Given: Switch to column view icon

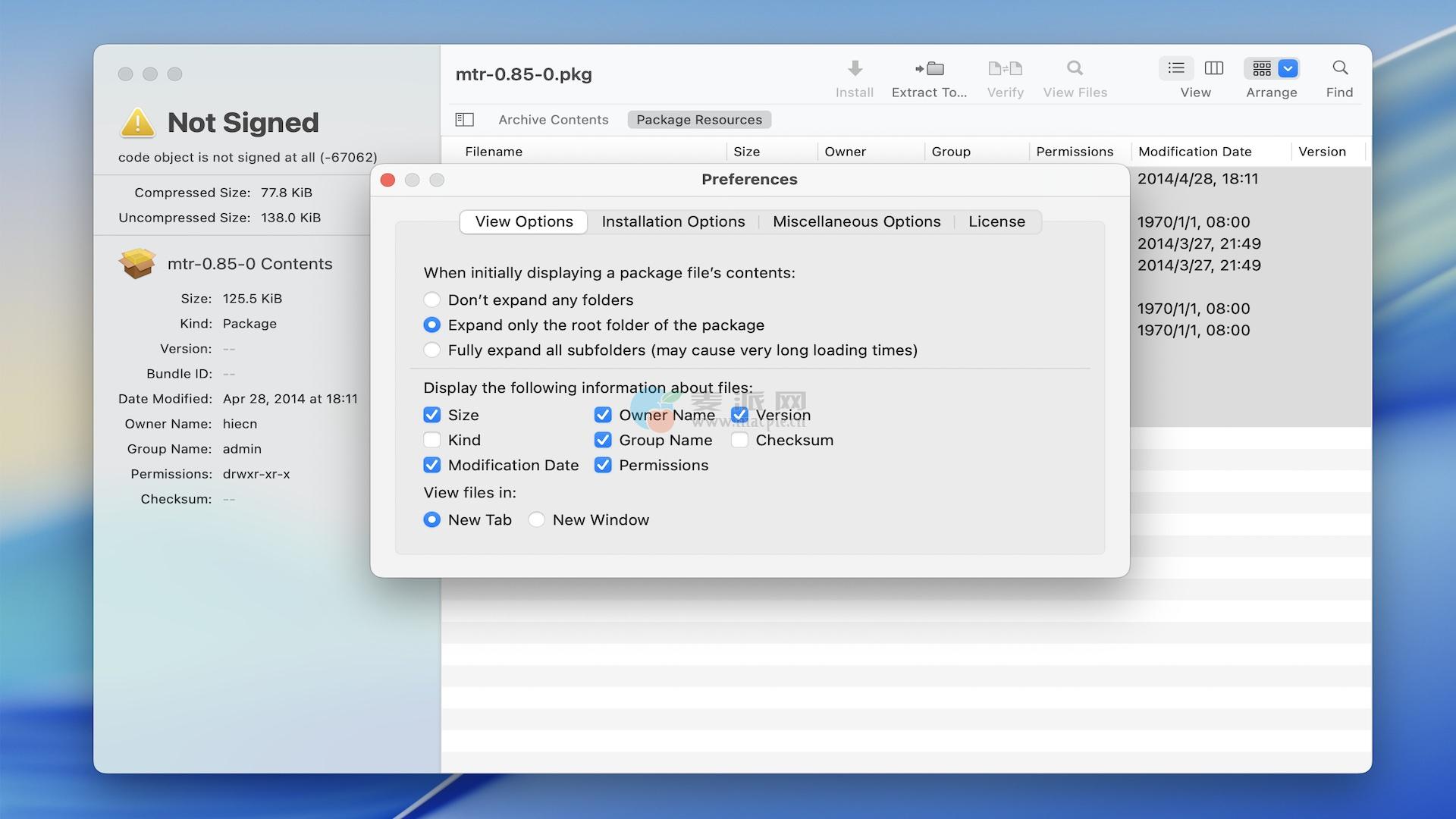Looking at the screenshot, I should click(1214, 68).
